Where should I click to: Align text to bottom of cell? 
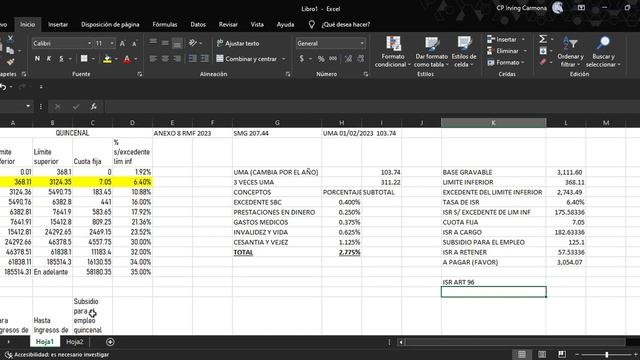pyautogui.click(x=177, y=42)
